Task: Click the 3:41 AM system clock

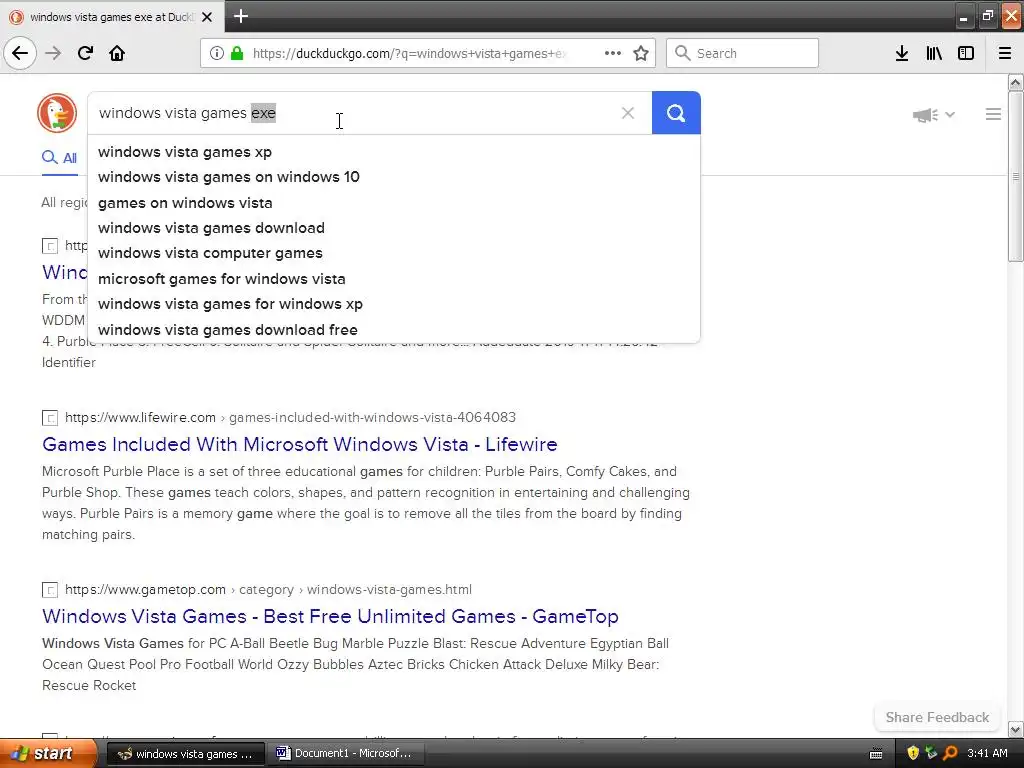Action: pos(987,753)
